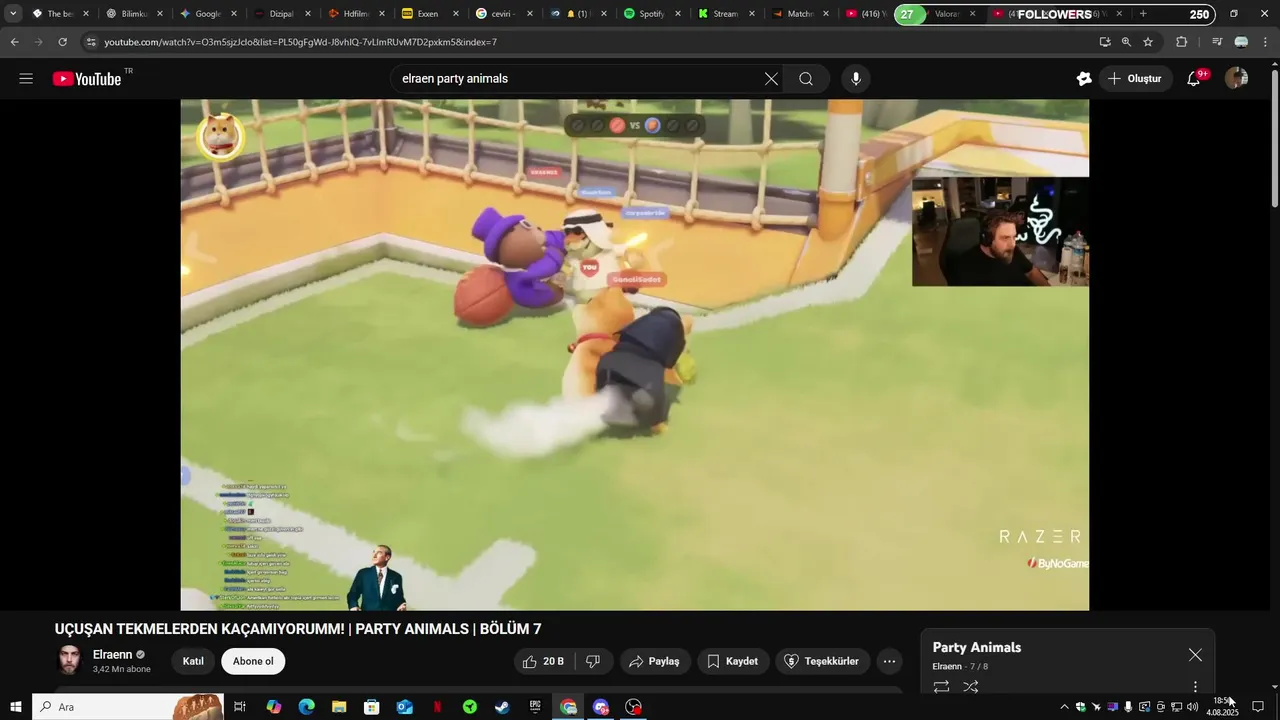Go back with the browser back arrow
This screenshot has height=720, width=1280.
[14, 42]
